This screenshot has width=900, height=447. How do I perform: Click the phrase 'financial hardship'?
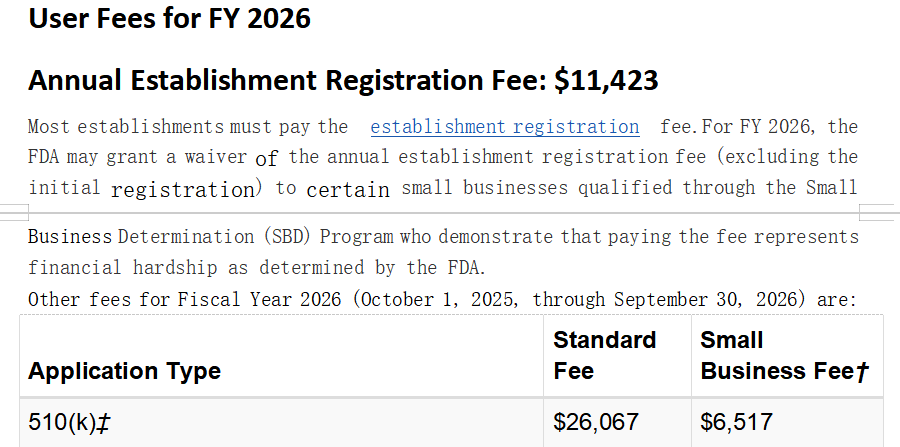pos(123,267)
